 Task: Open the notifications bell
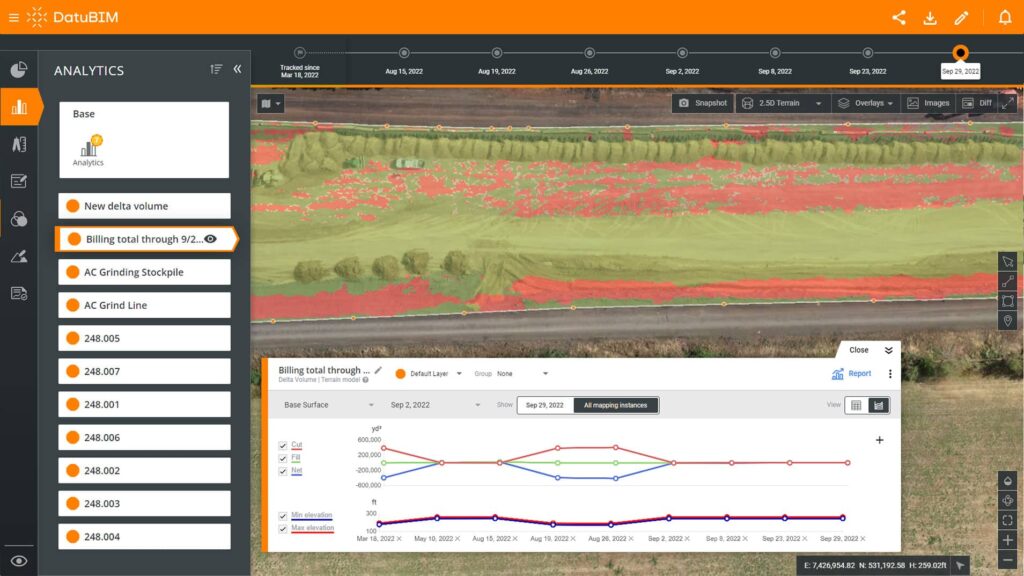tap(1005, 18)
